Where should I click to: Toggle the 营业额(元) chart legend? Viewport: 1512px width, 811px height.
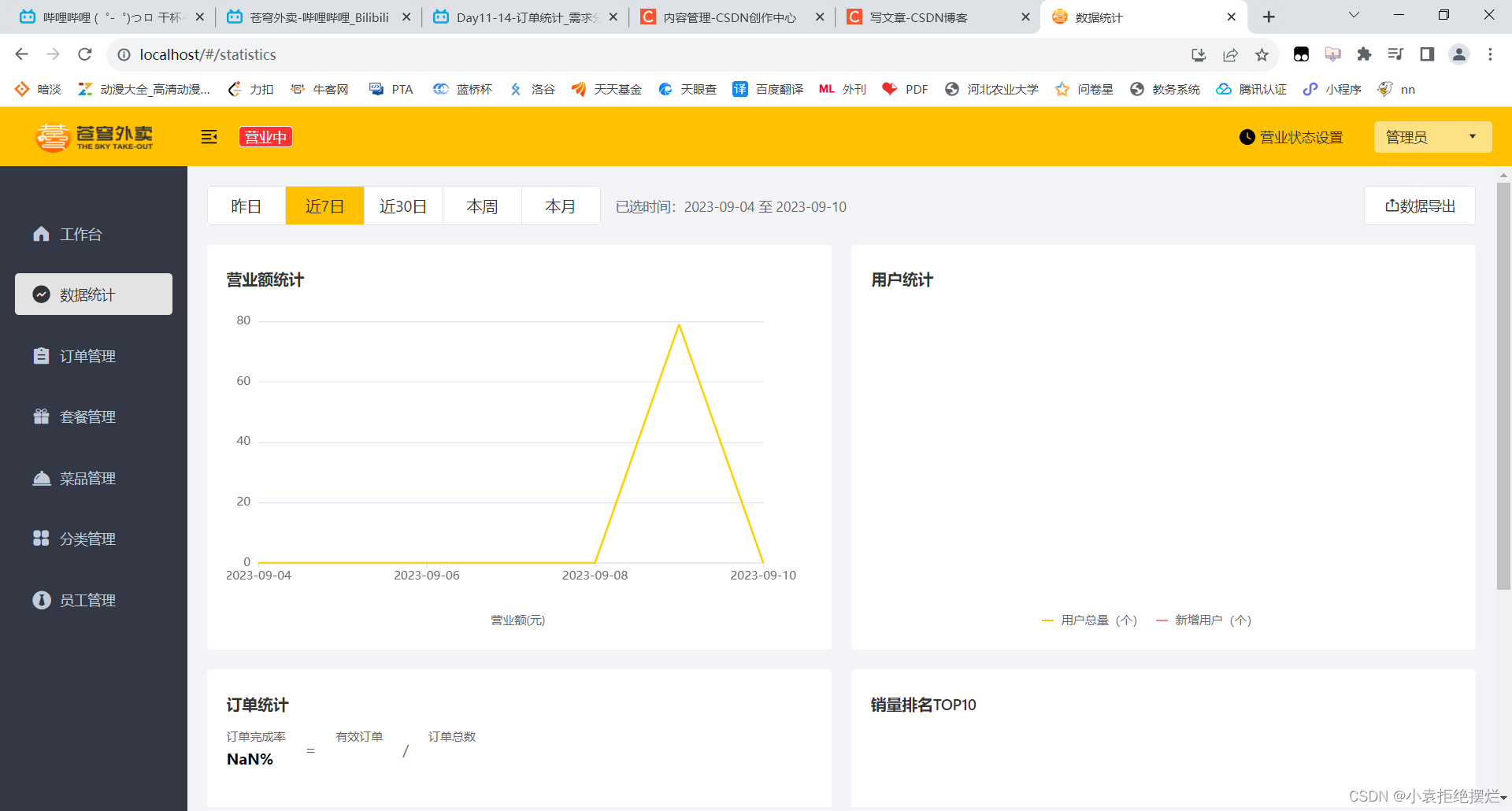517,620
